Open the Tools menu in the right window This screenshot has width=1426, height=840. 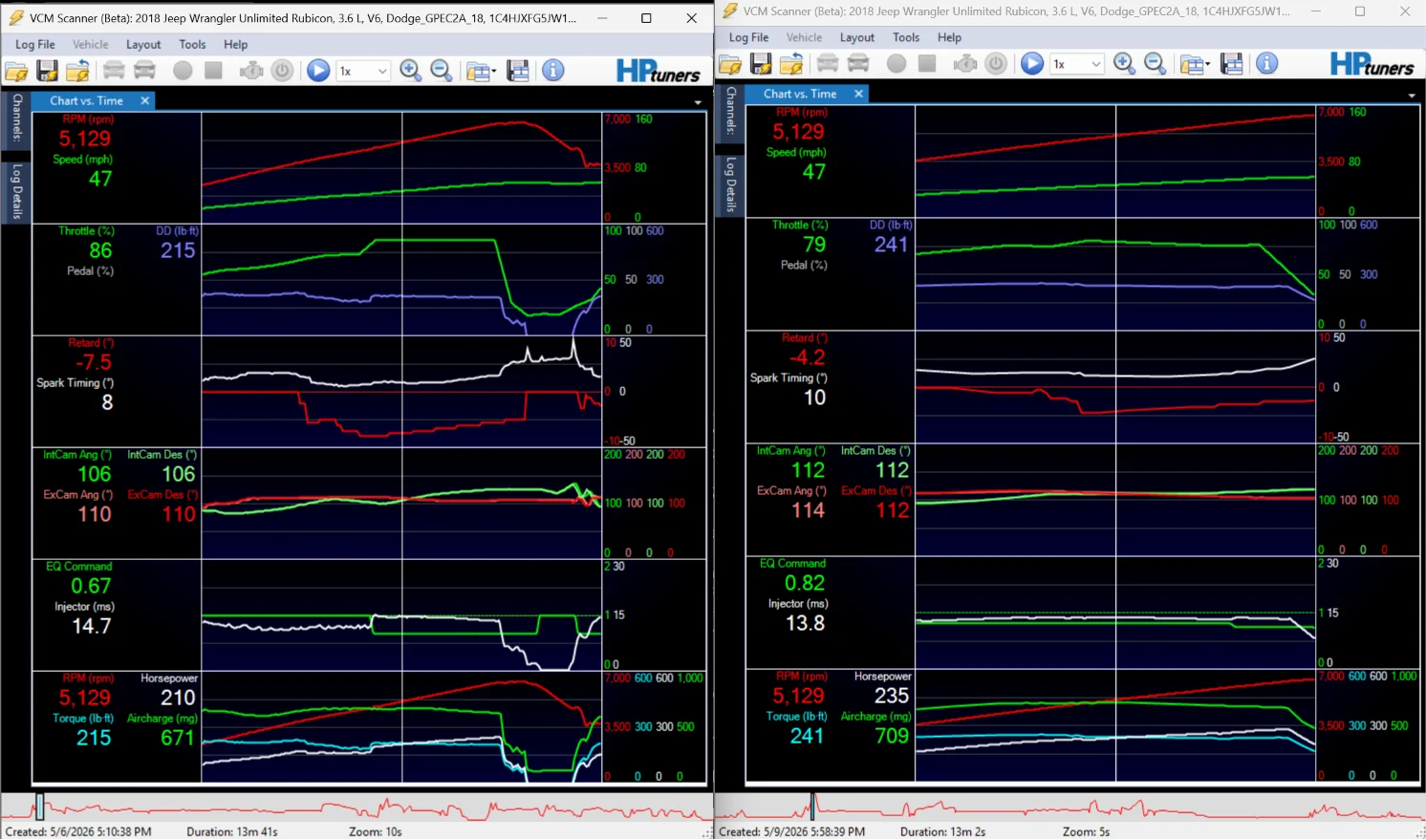click(x=906, y=37)
